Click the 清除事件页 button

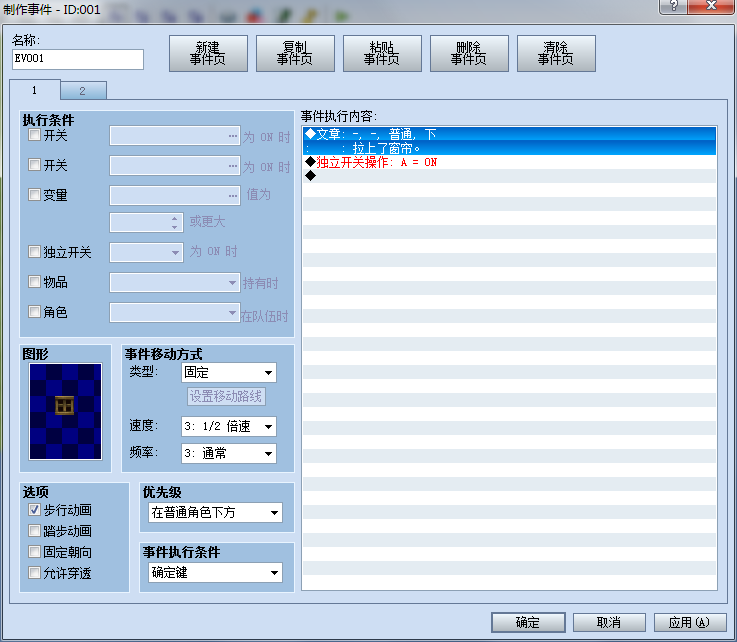pyautogui.click(x=556, y=54)
